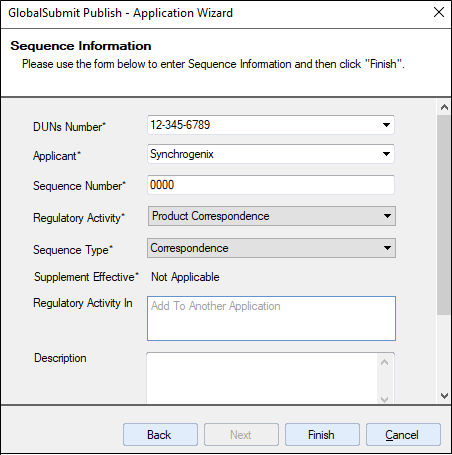Click the 'Regulatory Activity*' label

79,218
